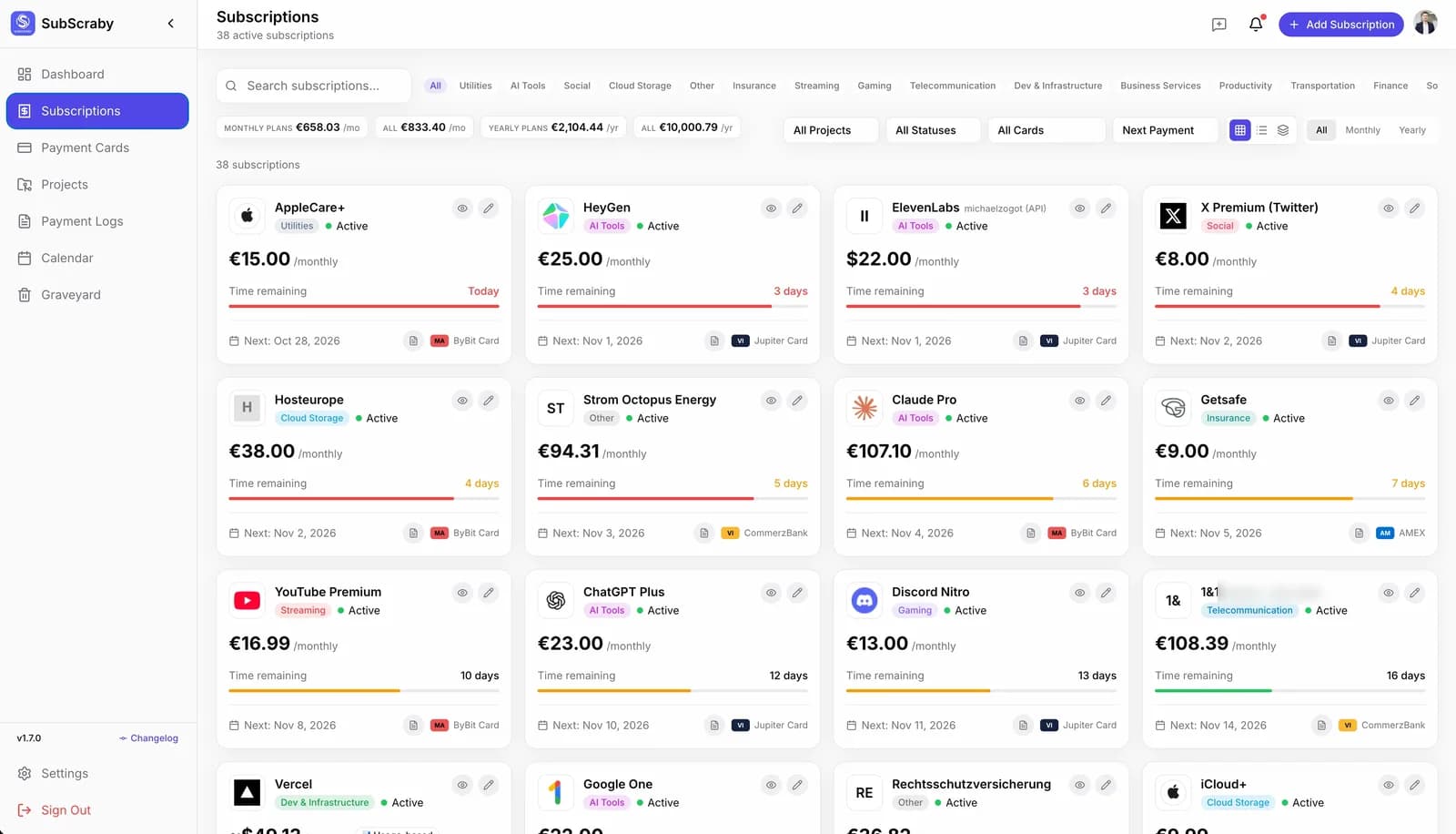Filter by the Streaming category tab

coord(816,86)
